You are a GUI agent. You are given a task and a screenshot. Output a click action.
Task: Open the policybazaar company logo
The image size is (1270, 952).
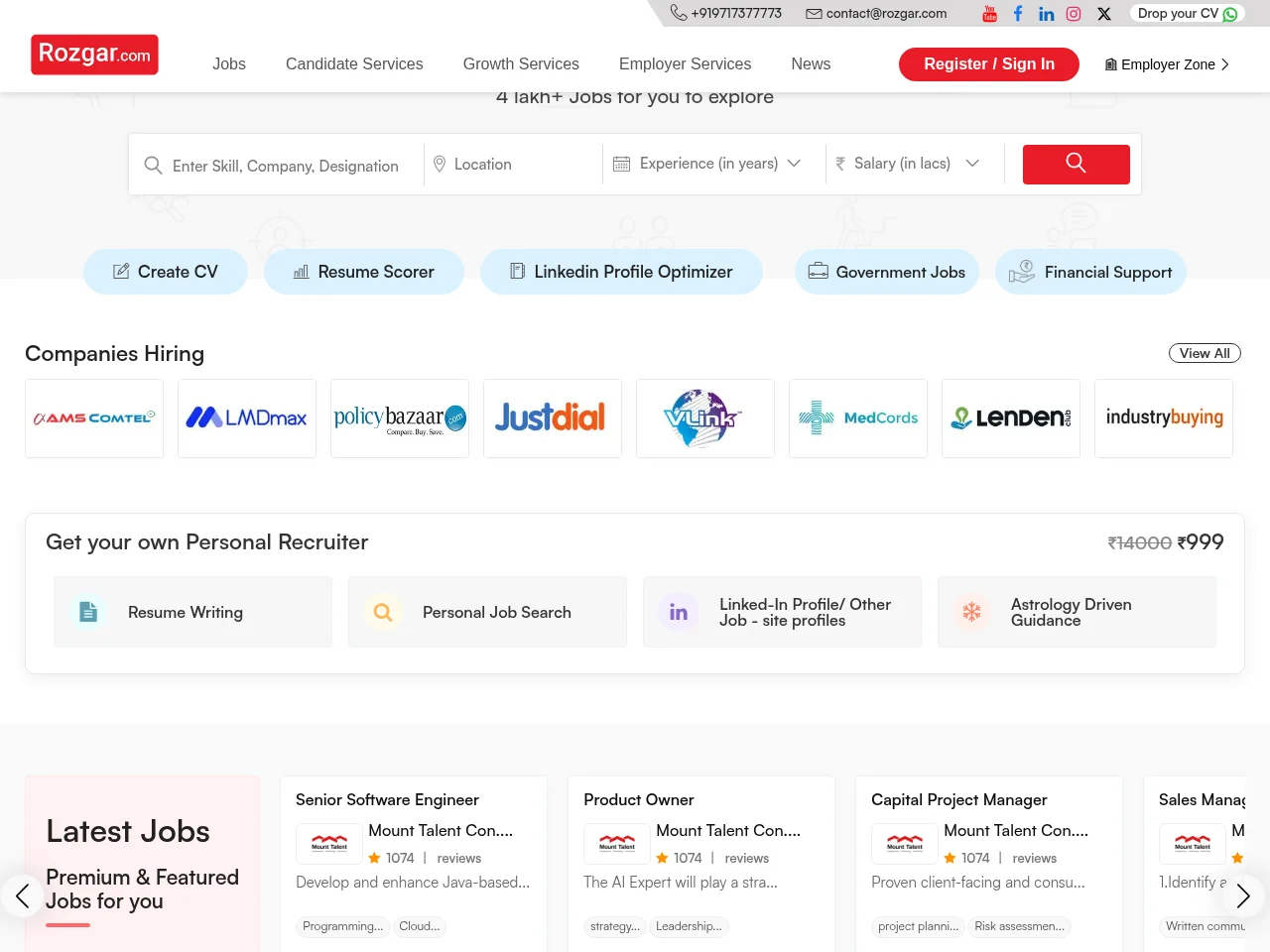(400, 418)
